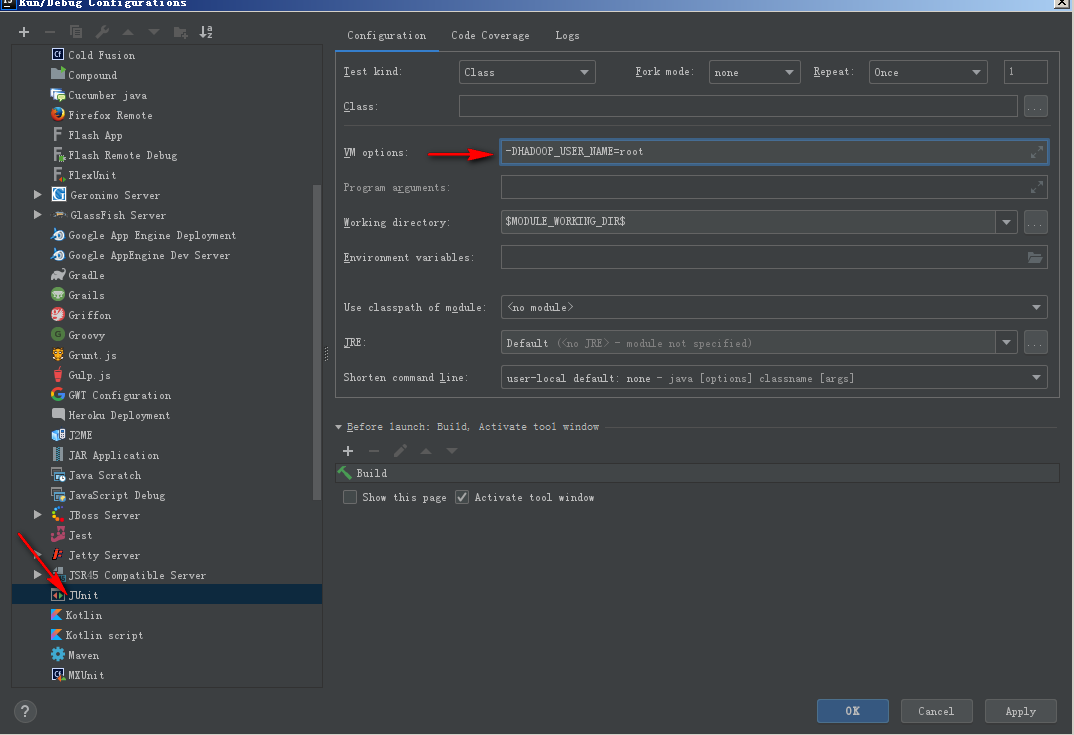Collapse the Before launch section
Viewport: 1074px width, 735px height.
pyautogui.click(x=339, y=427)
